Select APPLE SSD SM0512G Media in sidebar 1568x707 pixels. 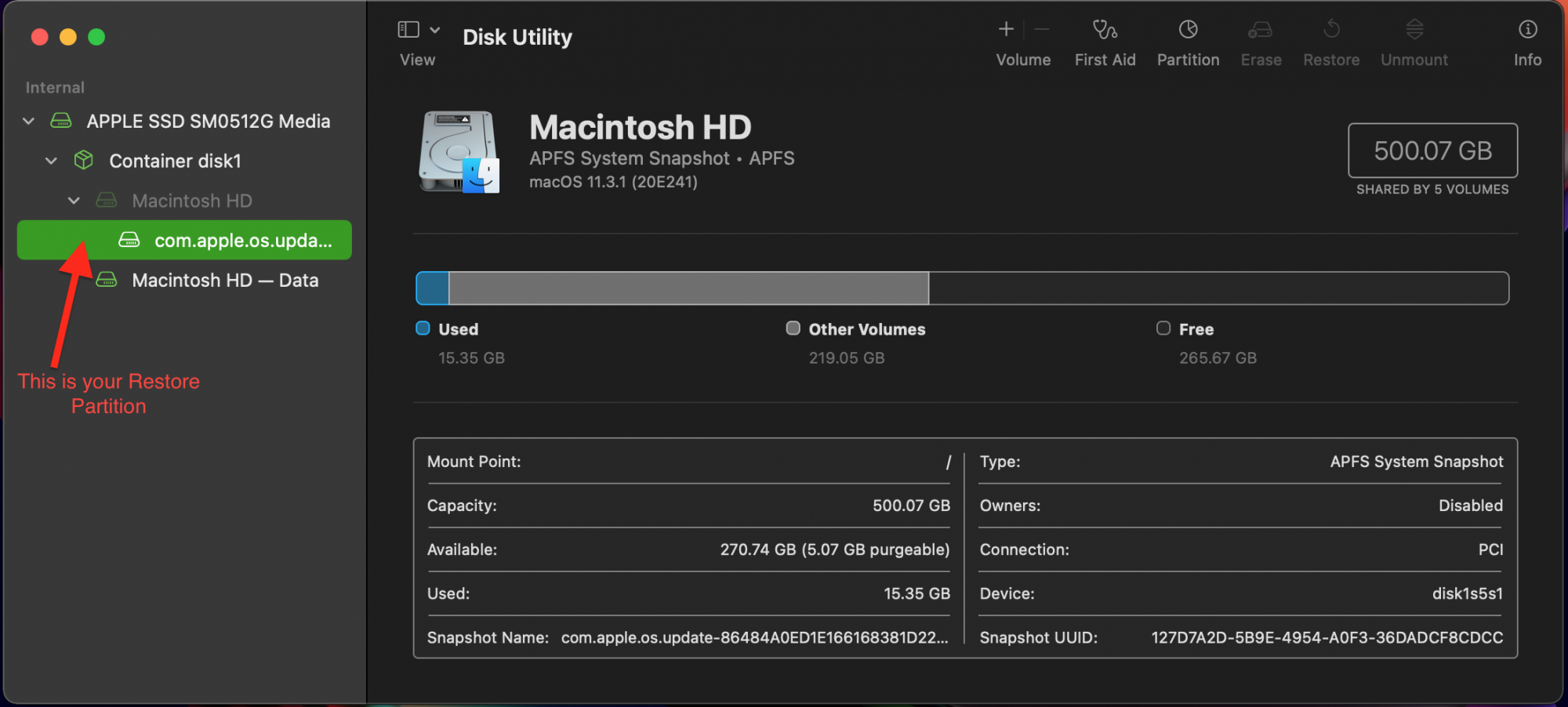tap(209, 121)
